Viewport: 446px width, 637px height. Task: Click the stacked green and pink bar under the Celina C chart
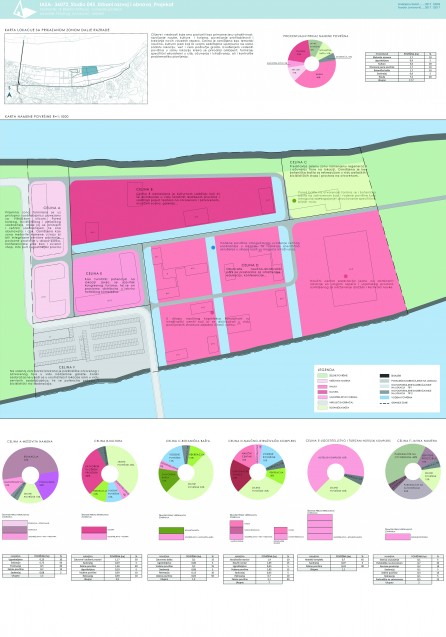click(171, 533)
